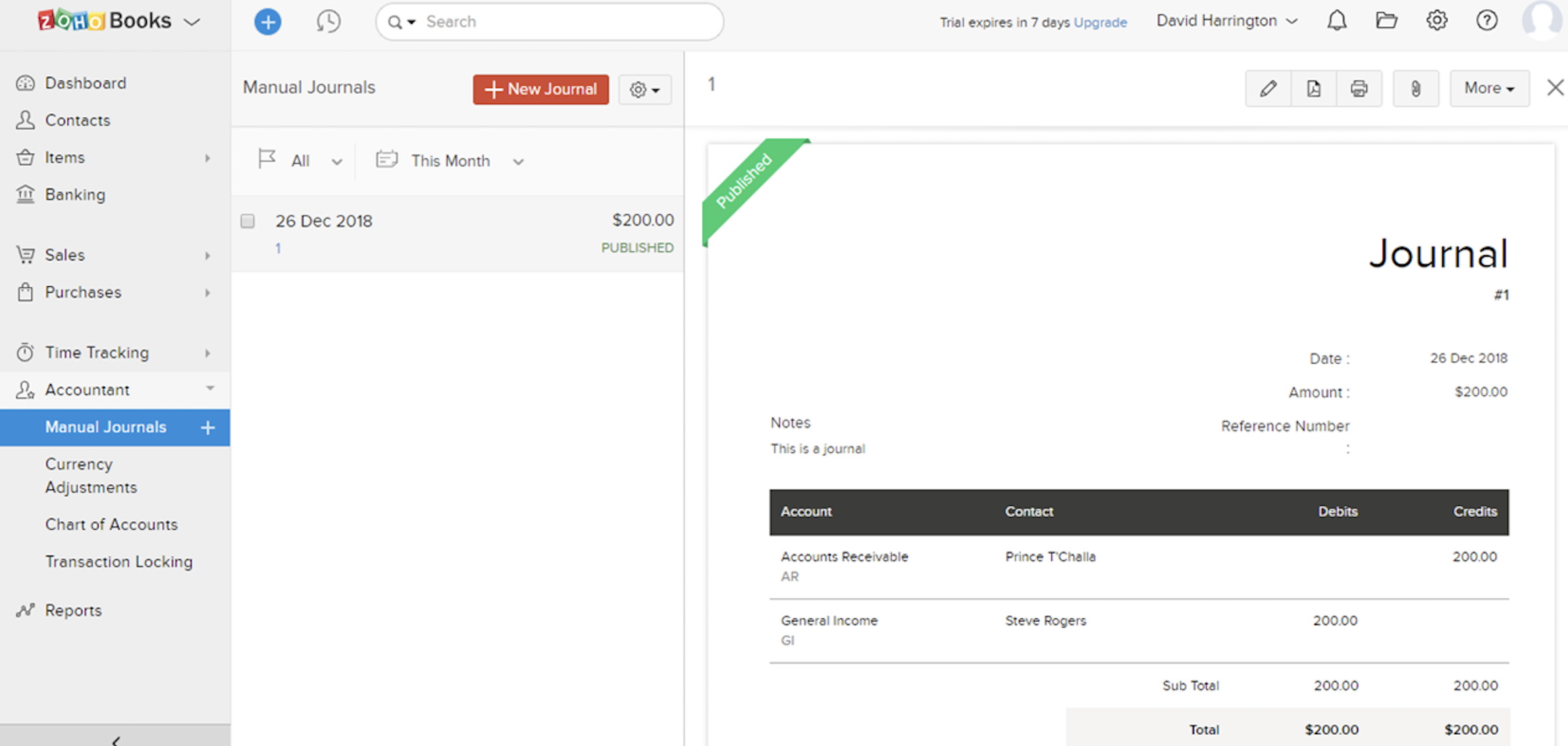Open documents folder icon in header
Viewport: 1568px width, 746px height.
(1386, 21)
